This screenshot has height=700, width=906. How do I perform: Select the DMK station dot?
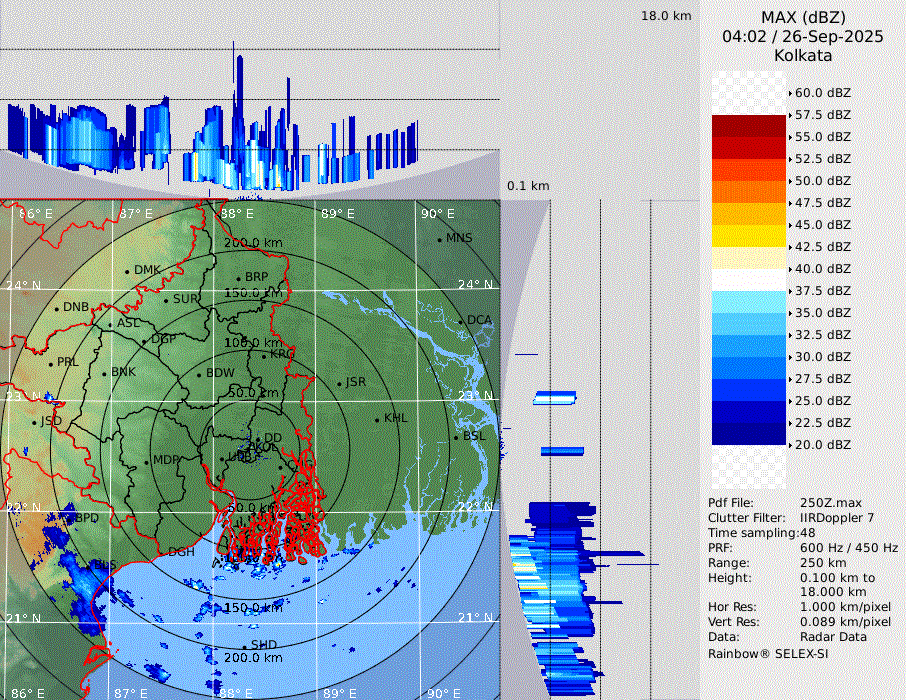click(x=127, y=271)
